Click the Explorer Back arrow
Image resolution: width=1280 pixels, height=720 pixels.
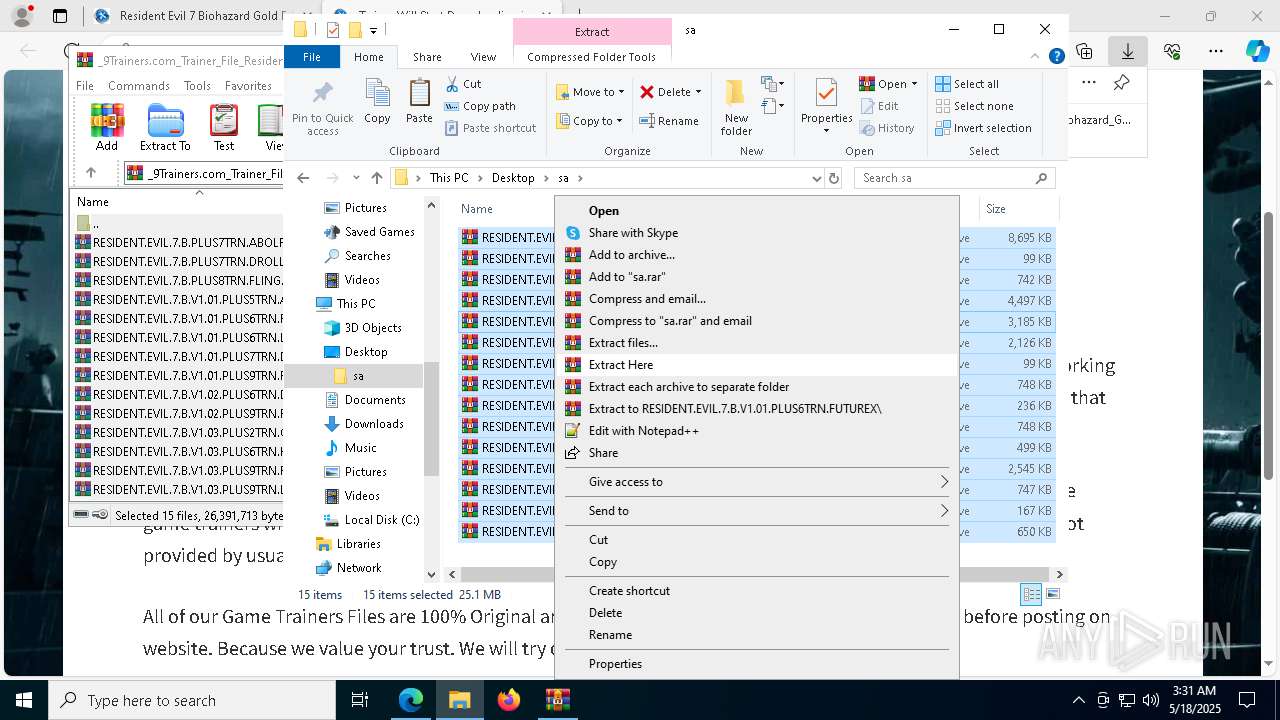click(303, 178)
